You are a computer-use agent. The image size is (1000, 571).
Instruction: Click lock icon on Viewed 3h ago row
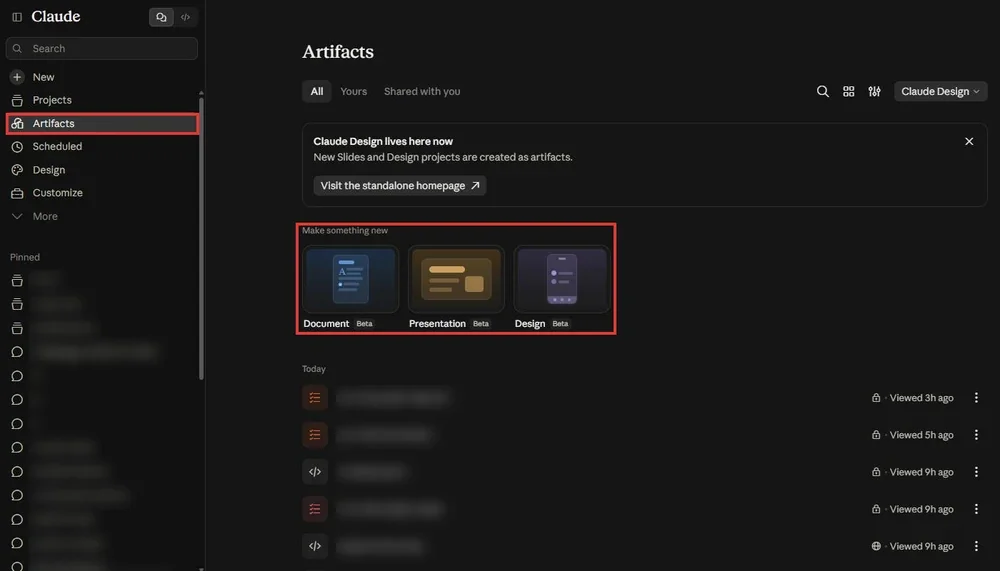click(876, 397)
